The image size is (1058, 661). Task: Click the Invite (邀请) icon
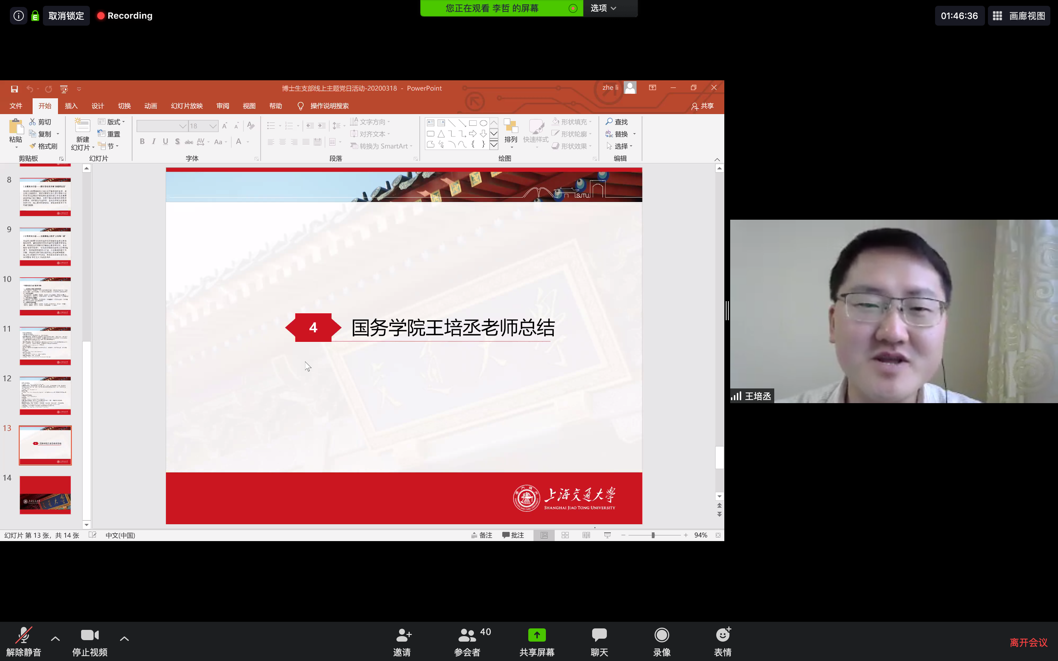click(403, 636)
